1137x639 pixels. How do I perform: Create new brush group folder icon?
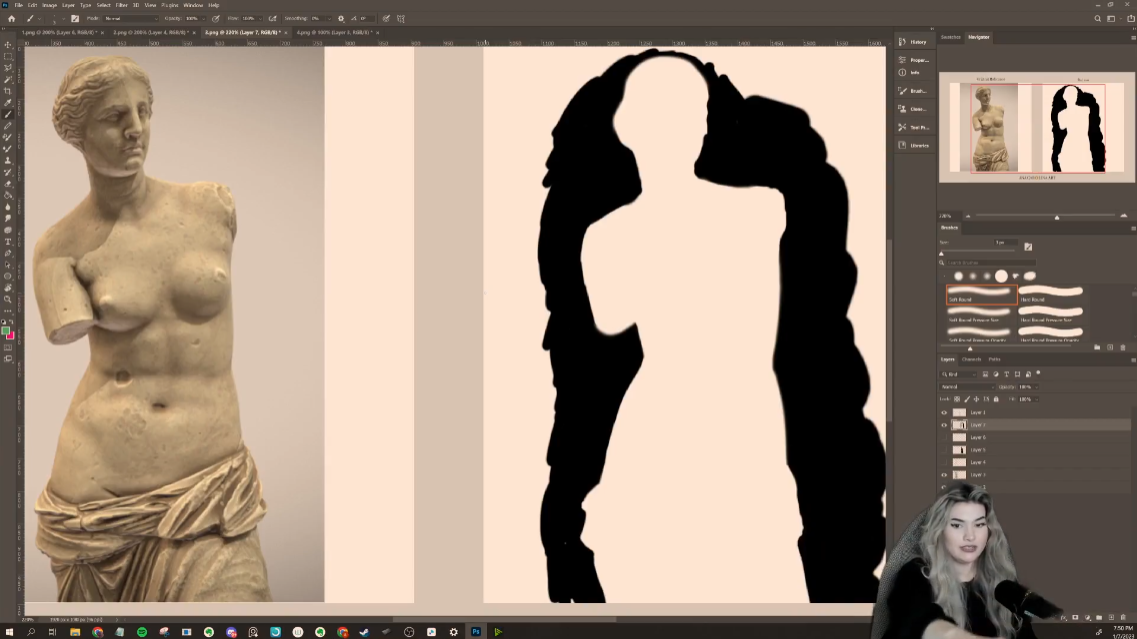[x=1097, y=347]
